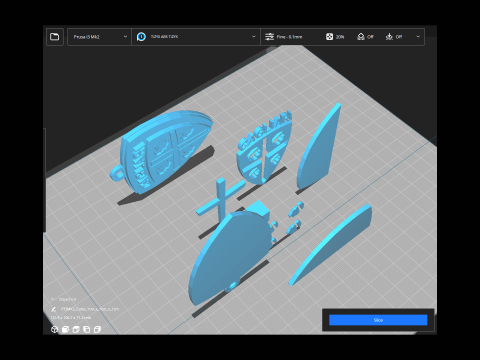The width and height of the screenshot is (480, 360).
Task: Open the Fine 0.1mm profile settings
Action: pos(289,37)
